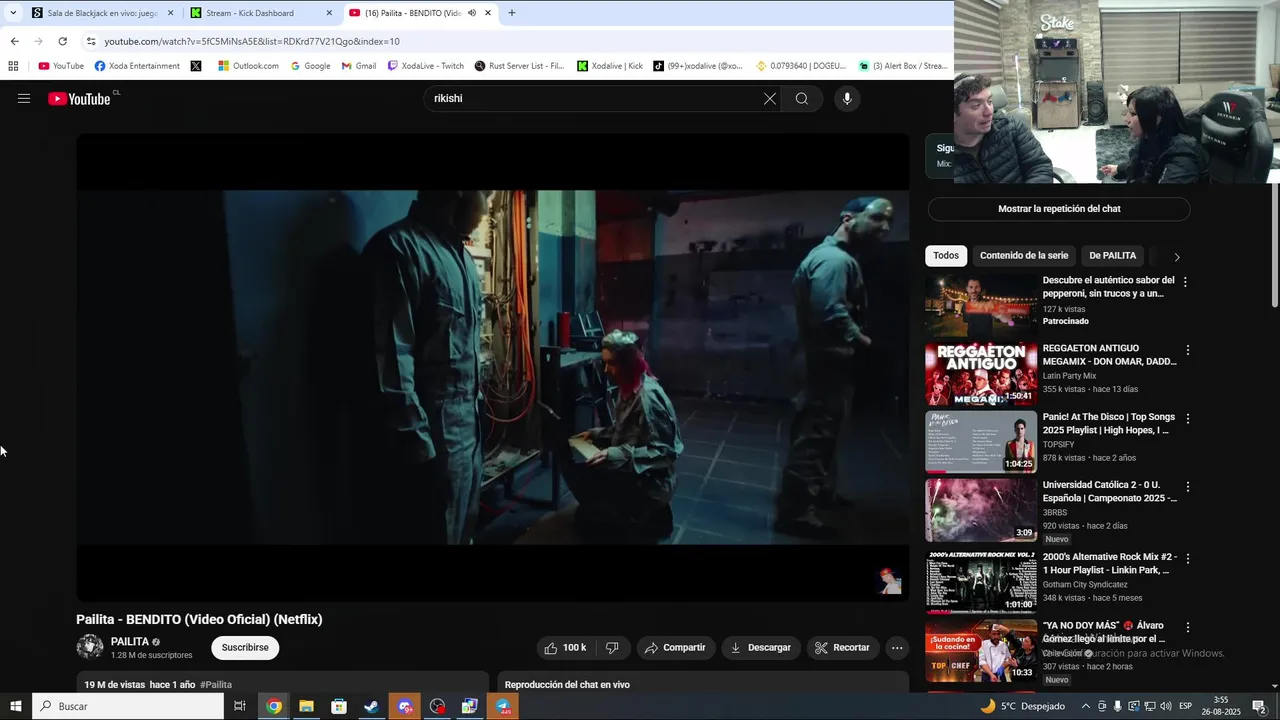Open Xoda Entertainment bookmark
The width and height of the screenshot is (1280, 720).
point(137,66)
